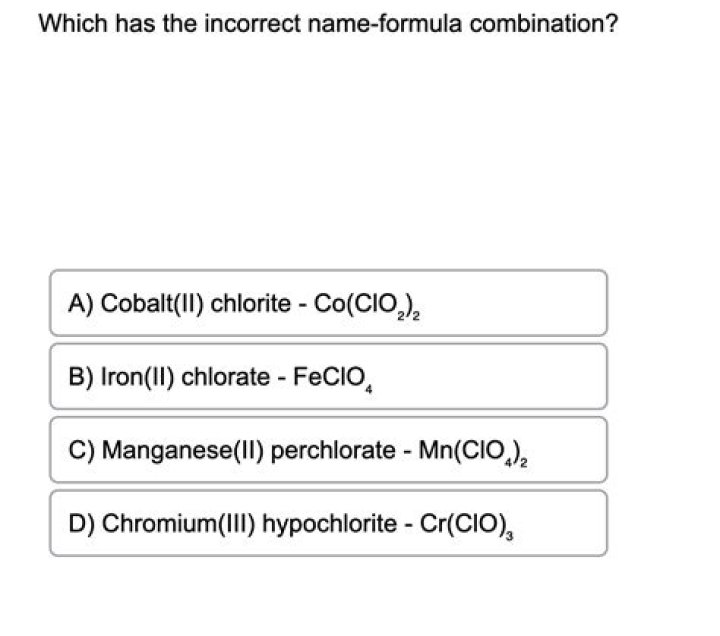
Task: Click the Cr(ClO)3 formula text
Action: tap(468, 524)
